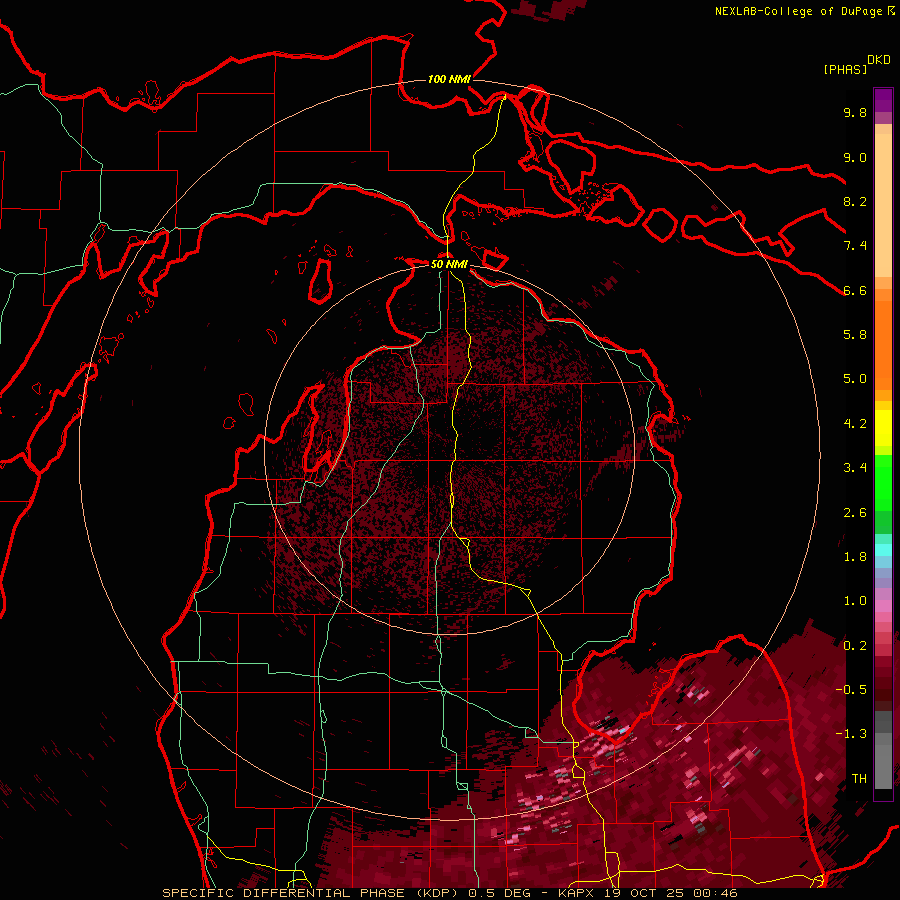Click the 7.4 scale label
The image size is (900, 900).
(855, 246)
